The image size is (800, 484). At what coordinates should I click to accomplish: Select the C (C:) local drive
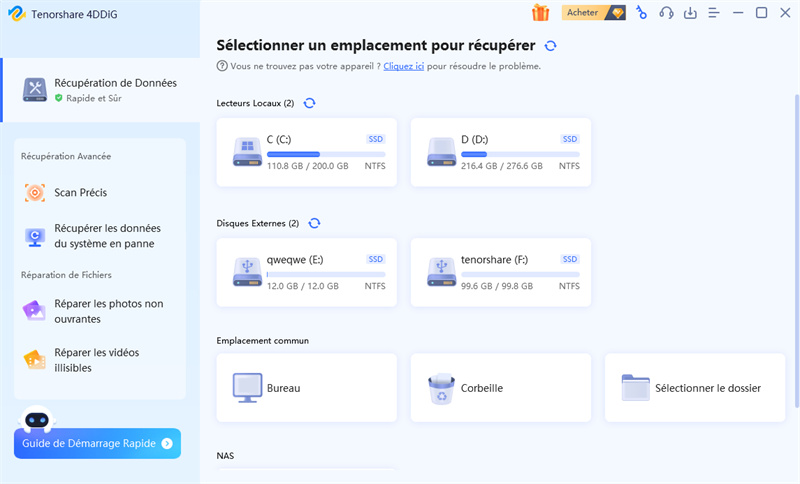(x=306, y=152)
